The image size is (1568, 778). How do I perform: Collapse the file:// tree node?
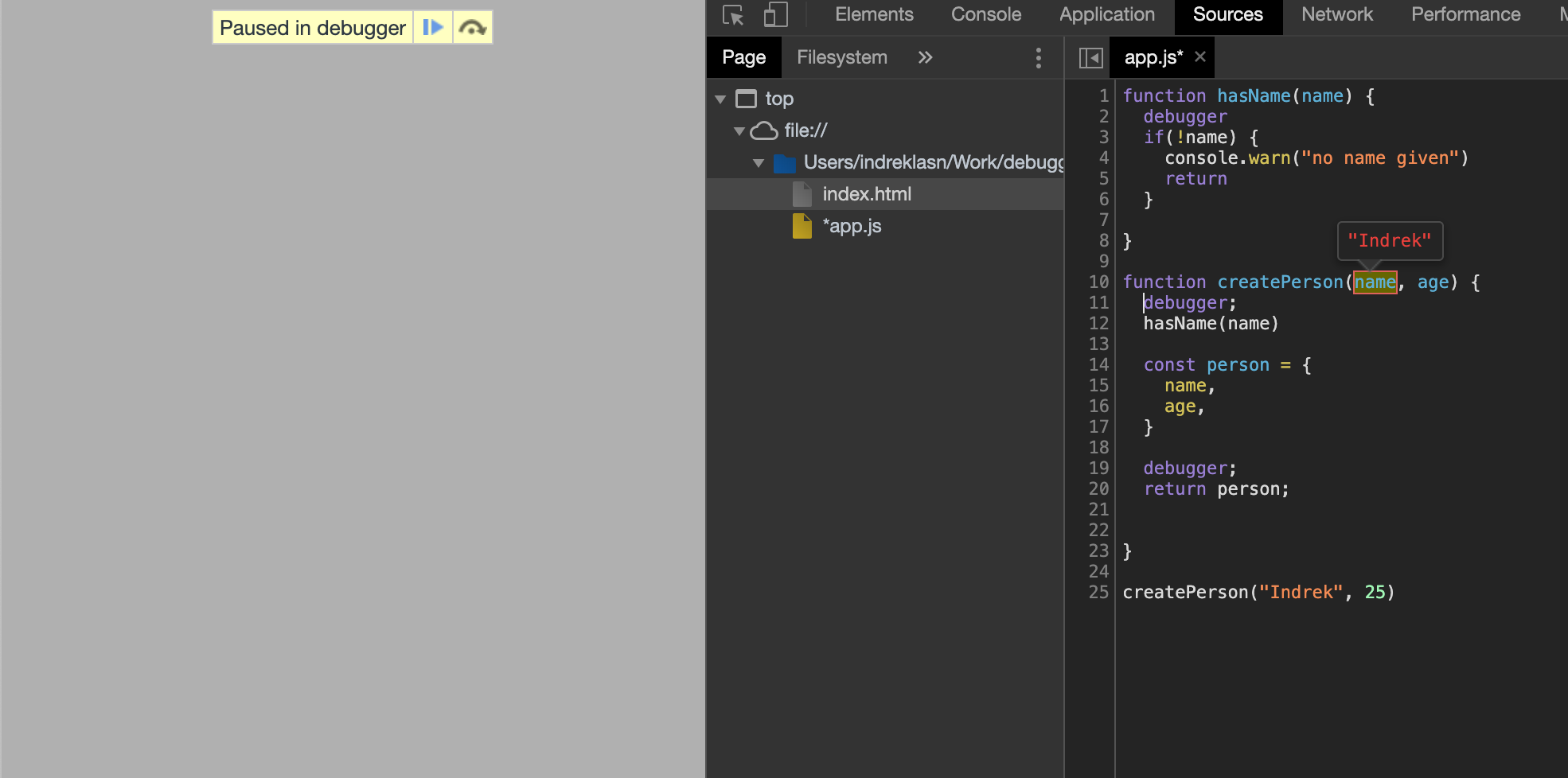click(739, 130)
